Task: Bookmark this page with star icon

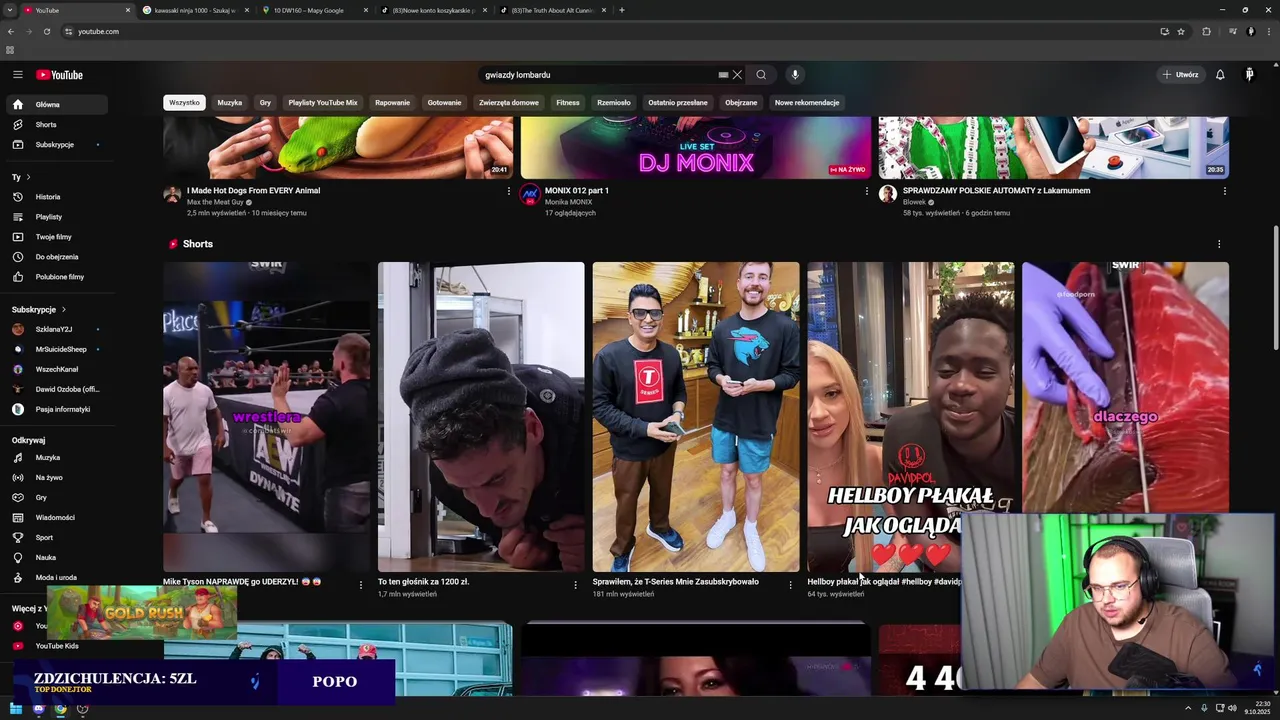Action: coord(1181,32)
